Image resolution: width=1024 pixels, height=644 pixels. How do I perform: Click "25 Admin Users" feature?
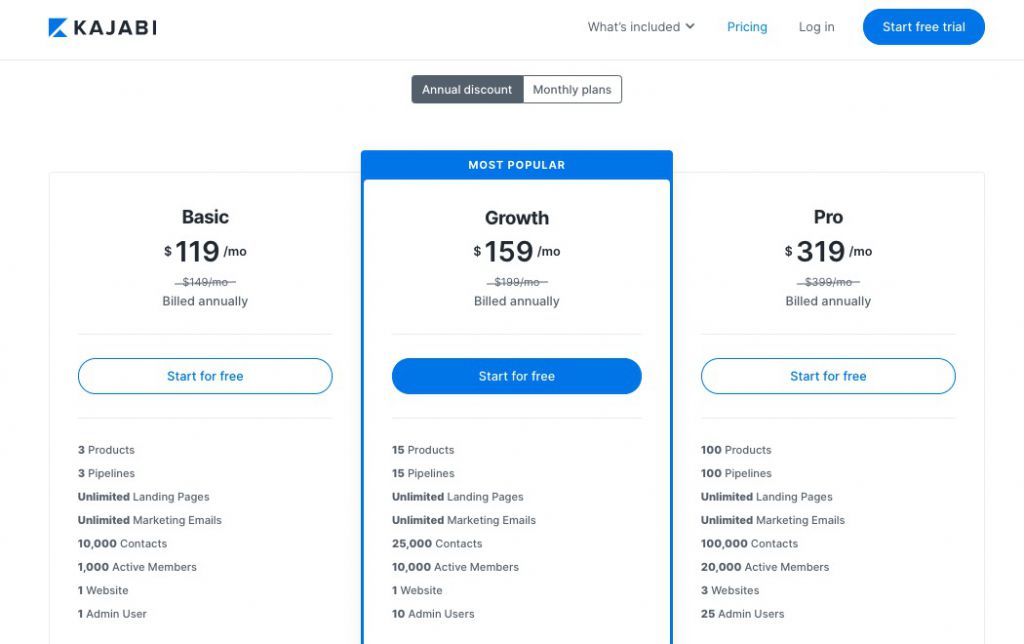(743, 614)
